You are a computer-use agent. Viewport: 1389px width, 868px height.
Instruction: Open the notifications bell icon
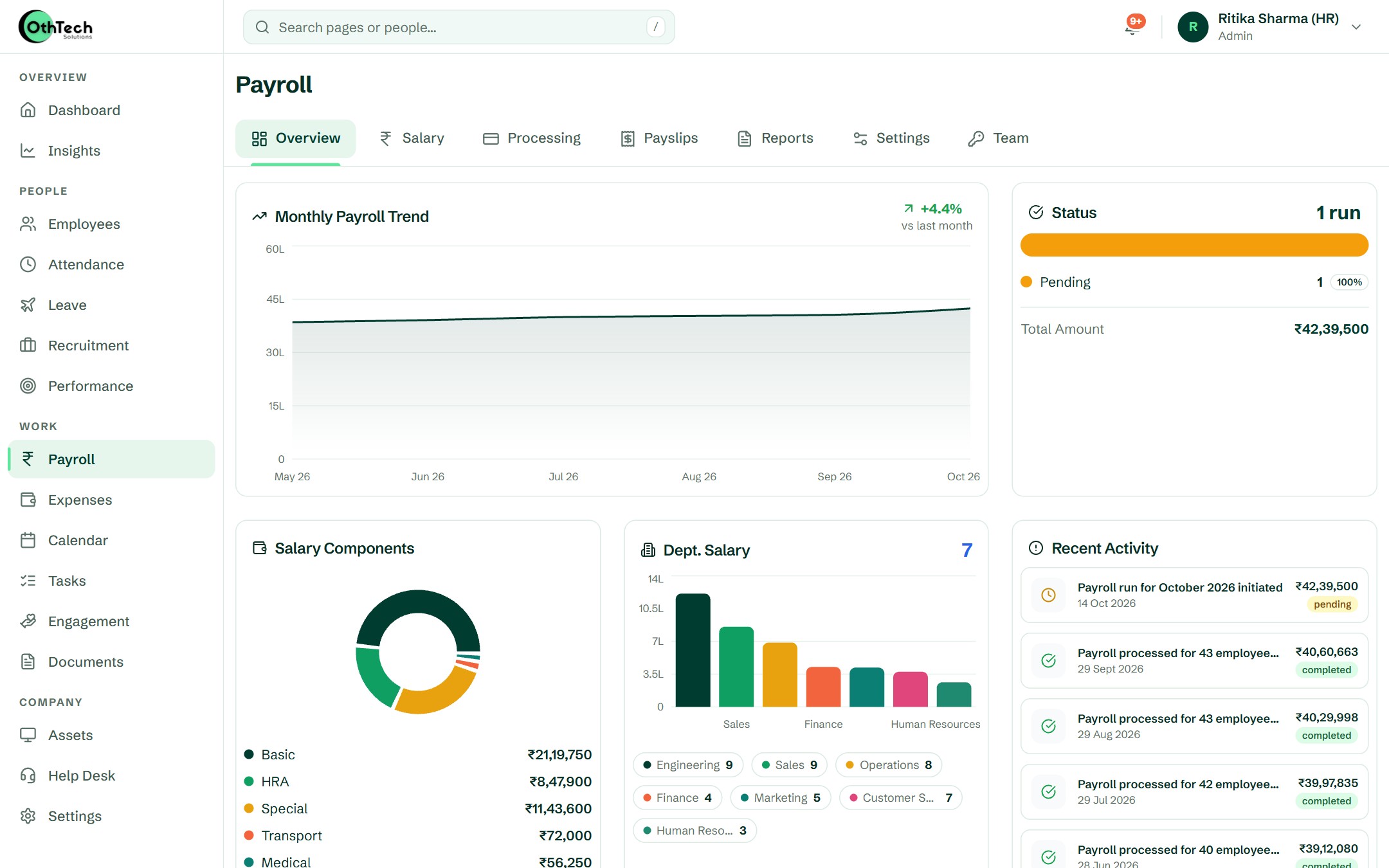[1133, 27]
